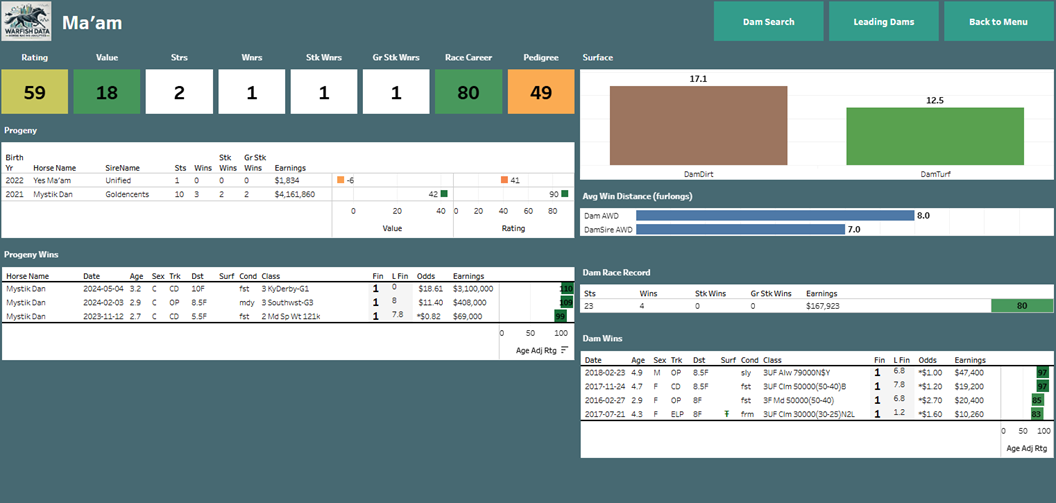Click the sort icon beside Age Adj Rtg
1056x503 pixels.
[x=565, y=349]
